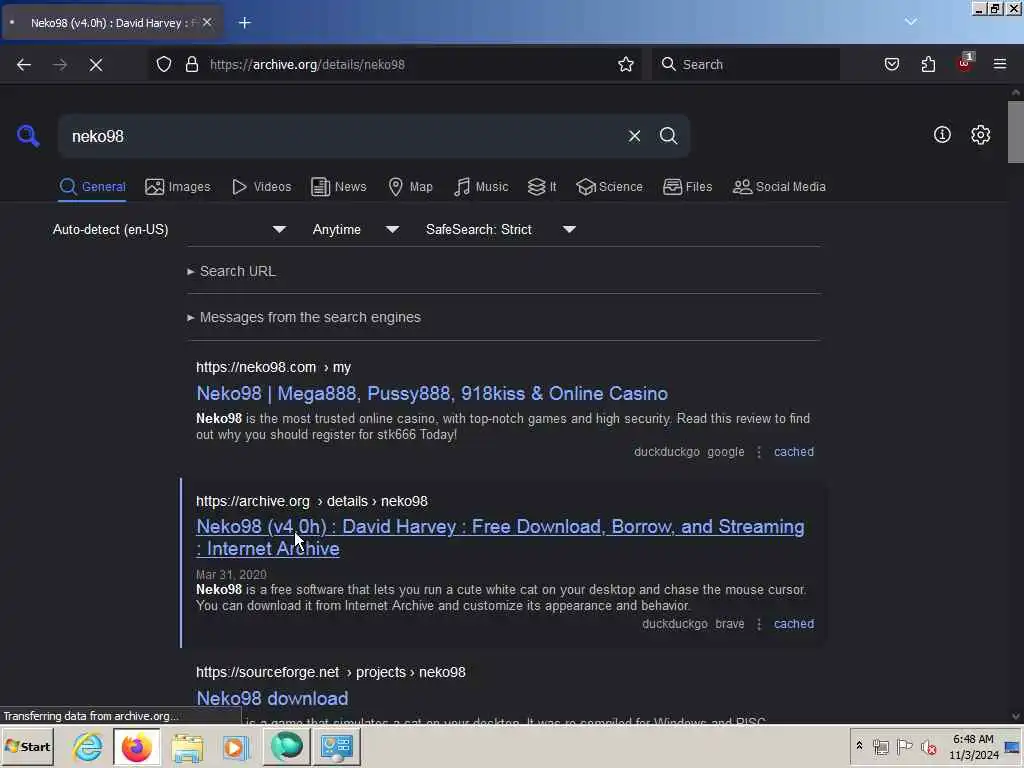Switch to the News search category
This screenshot has width=1024, height=768.
pyautogui.click(x=338, y=187)
